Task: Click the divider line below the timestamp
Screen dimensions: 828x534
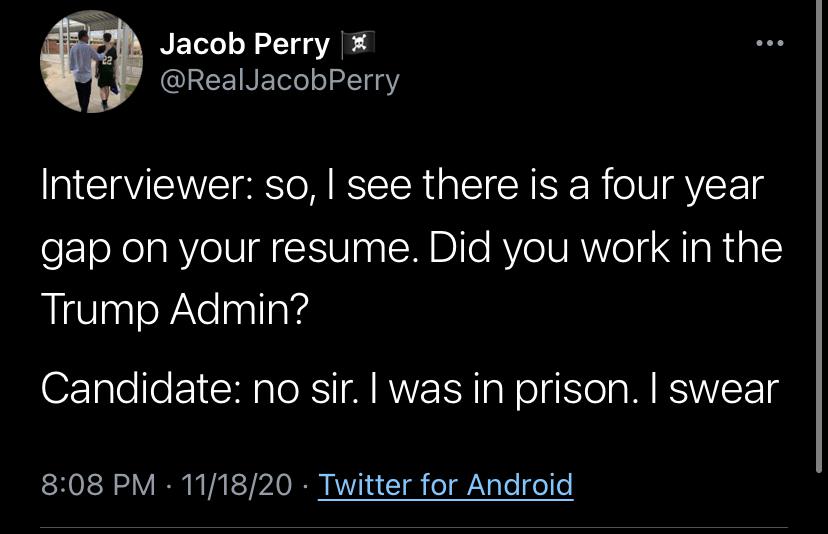Action: (413, 527)
